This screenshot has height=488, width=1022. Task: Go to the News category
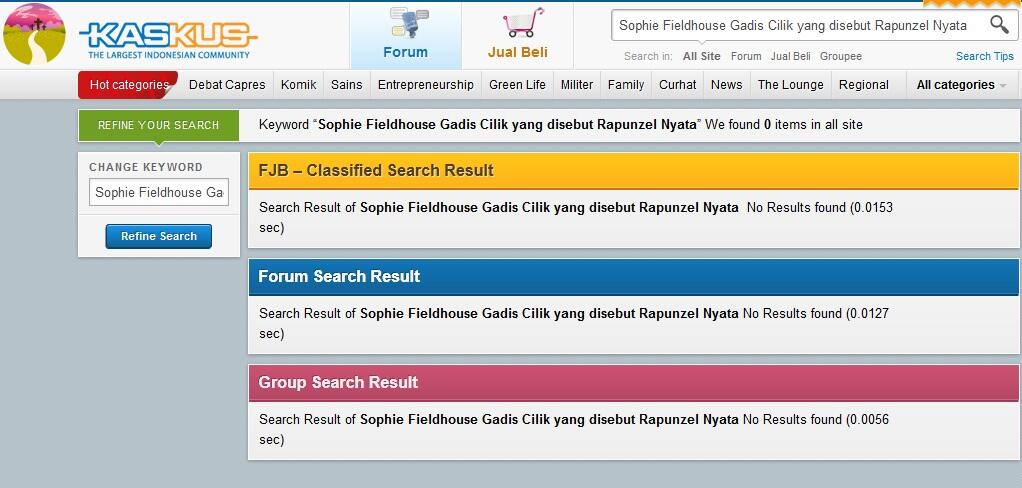coord(726,85)
